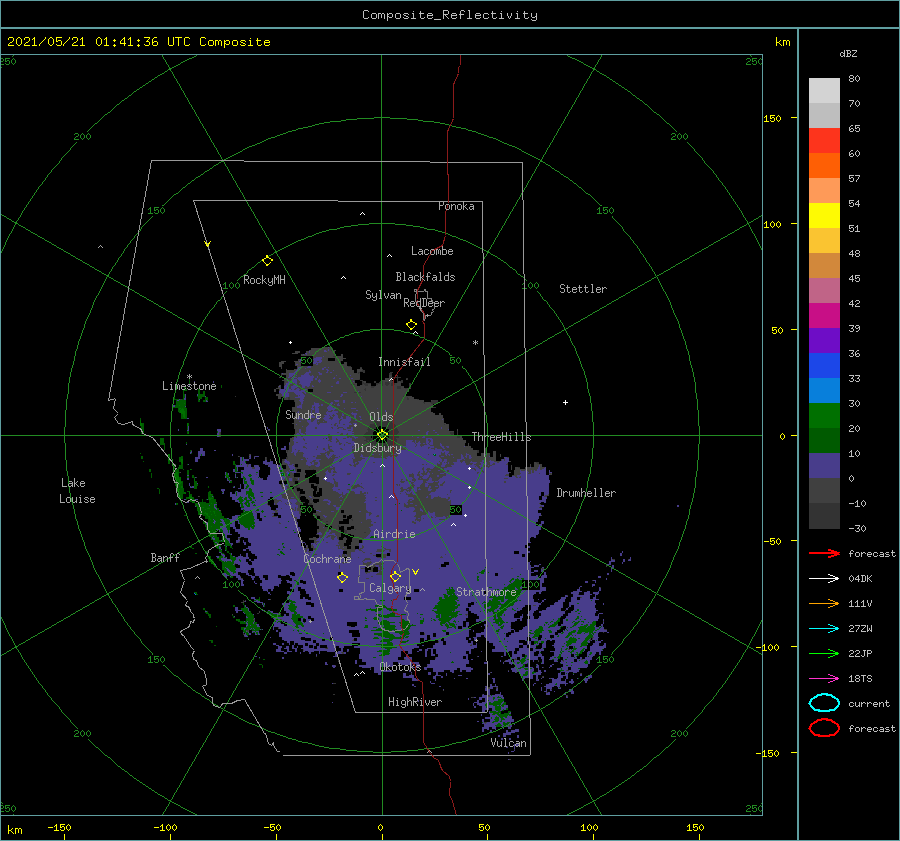Click the yellow diamond marker above Calgary label
Viewport: 900px width, 841px height.
[395, 576]
